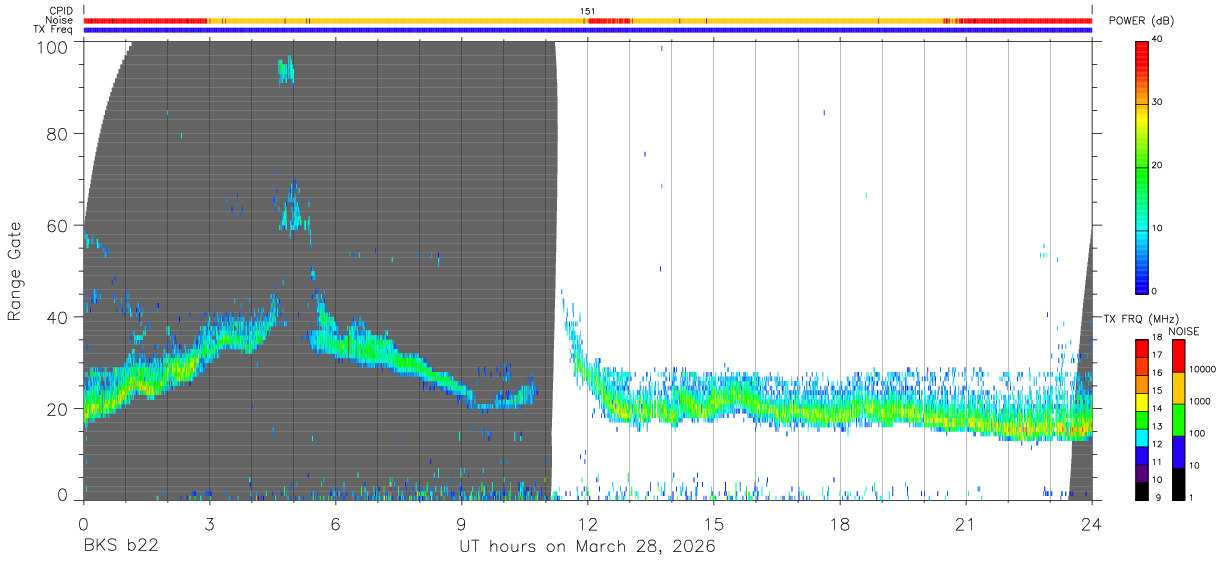The image size is (1228, 567).
Task: Click the UT hours on March 28, 2026 title
Action: pyautogui.click(x=588, y=546)
